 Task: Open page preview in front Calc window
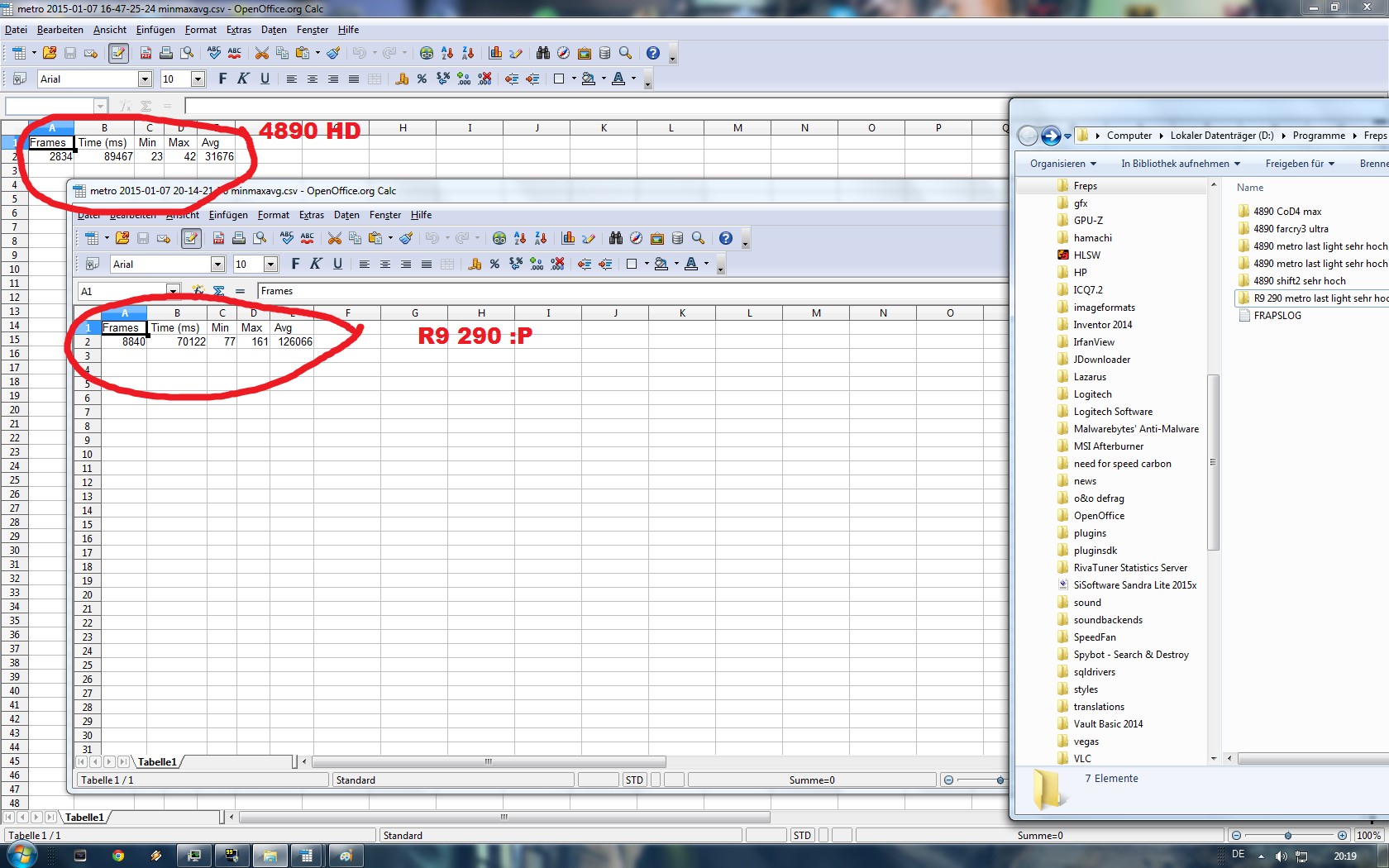pos(260,238)
